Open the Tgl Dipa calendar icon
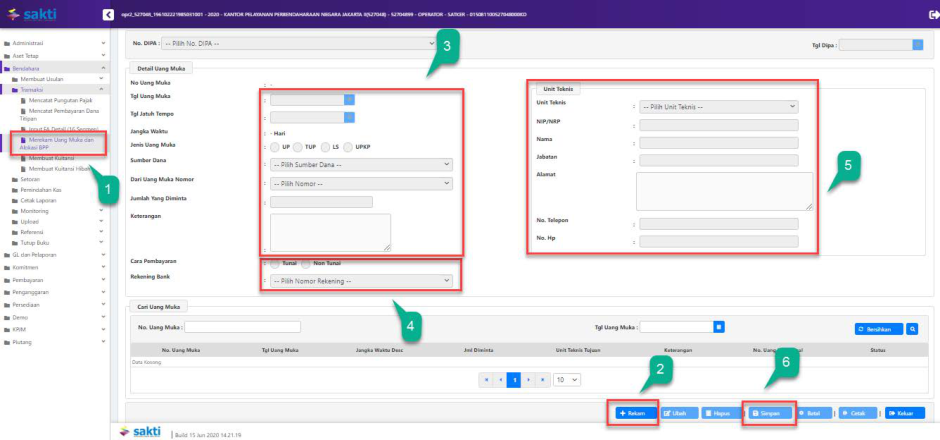The height and width of the screenshot is (440, 940). (x=917, y=44)
